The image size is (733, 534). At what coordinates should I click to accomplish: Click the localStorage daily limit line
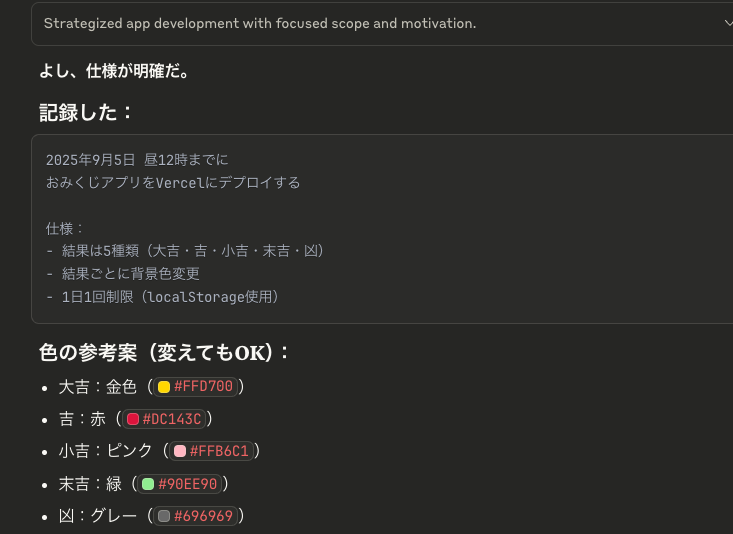pos(162,297)
